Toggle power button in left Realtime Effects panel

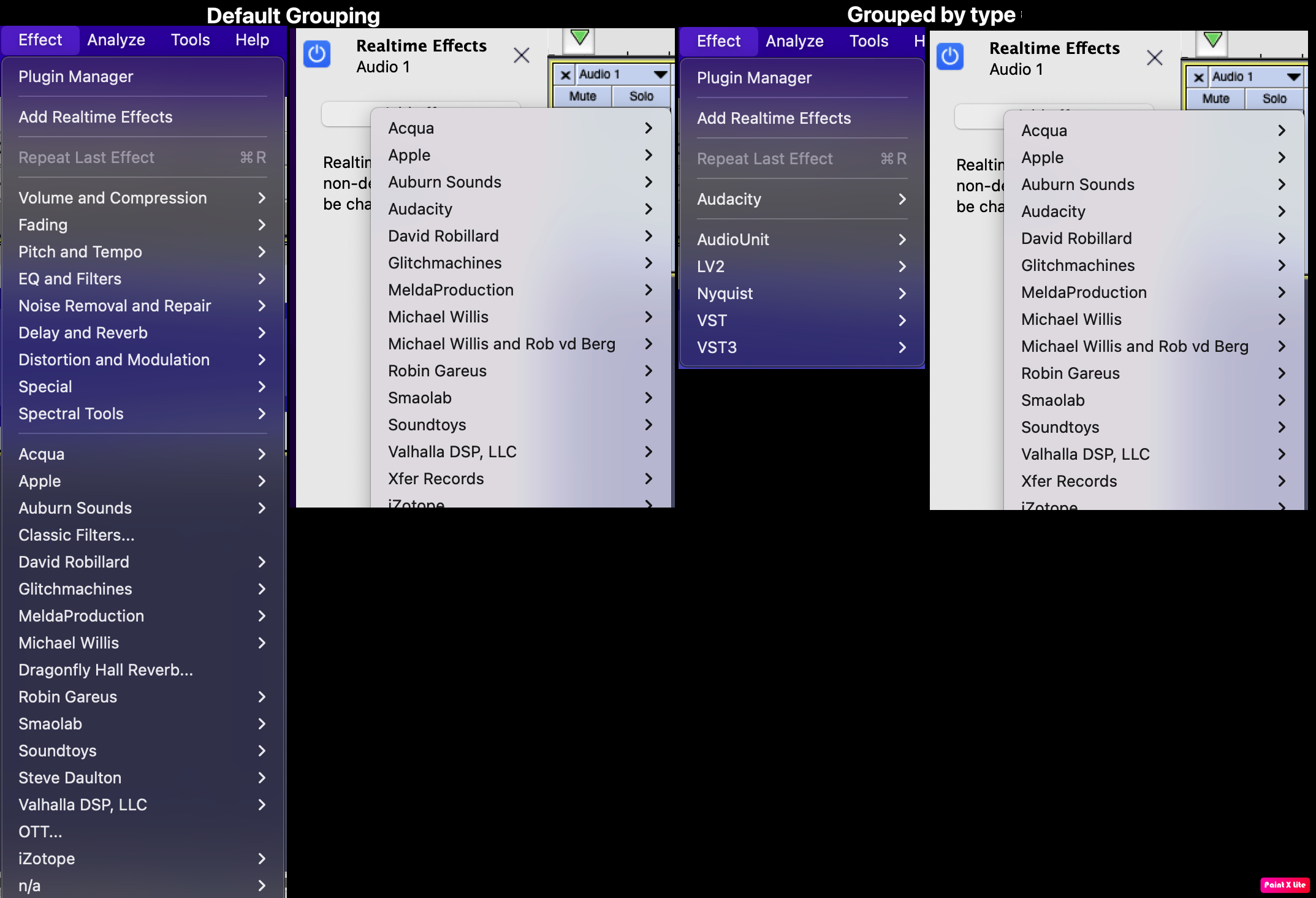coord(317,55)
